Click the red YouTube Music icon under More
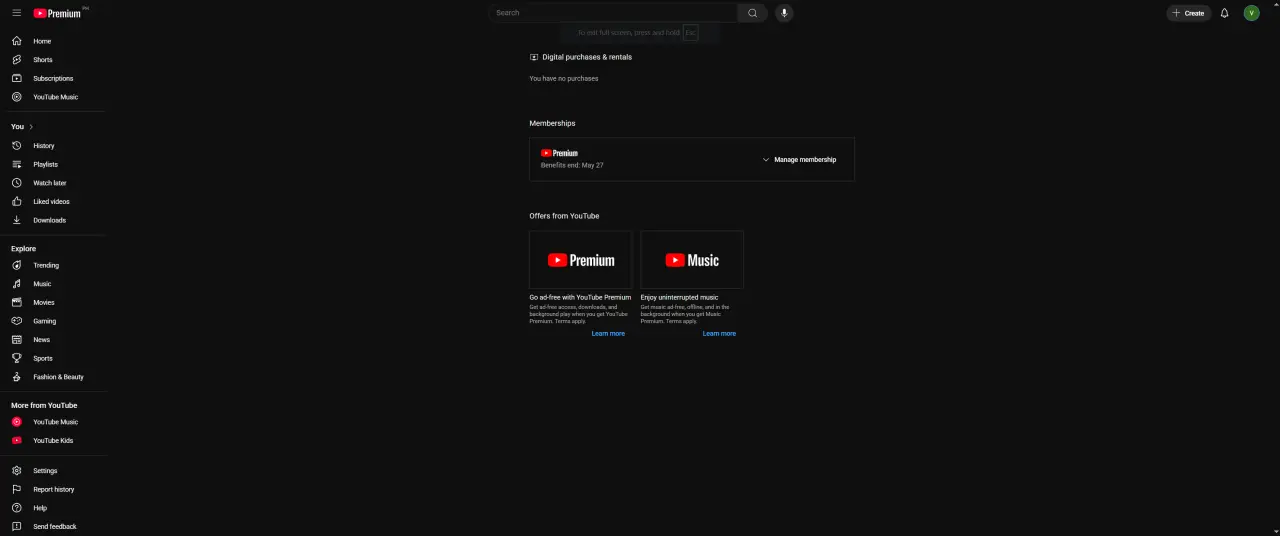Screen dimensions: 1280x536 tap(16, 422)
